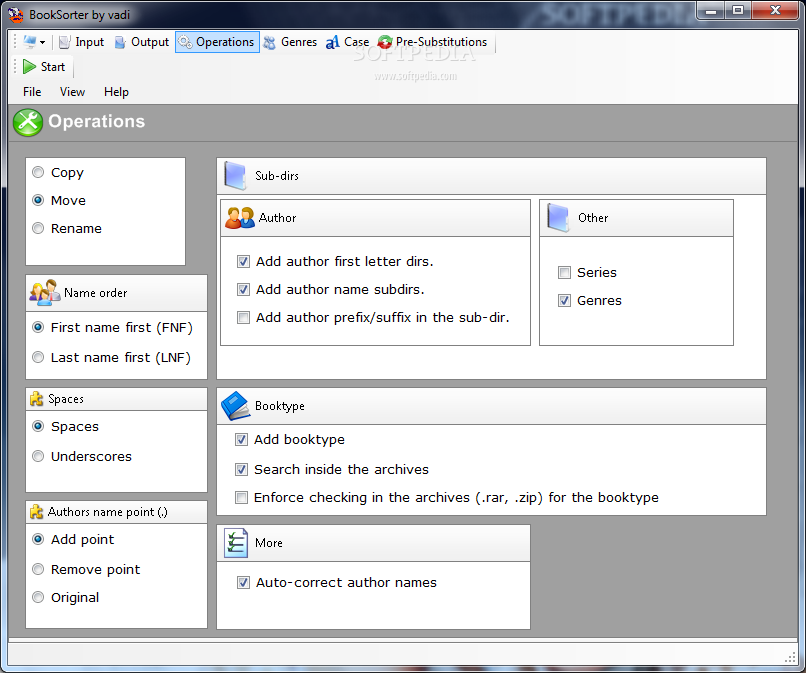Toggle Add author name subdirs
The height and width of the screenshot is (673, 806).
pyautogui.click(x=243, y=289)
